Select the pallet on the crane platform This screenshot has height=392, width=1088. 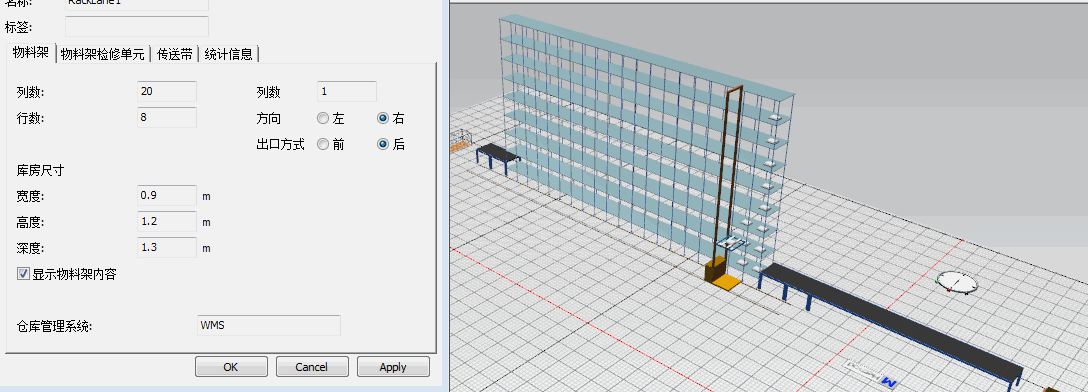click(x=733, y=244)
